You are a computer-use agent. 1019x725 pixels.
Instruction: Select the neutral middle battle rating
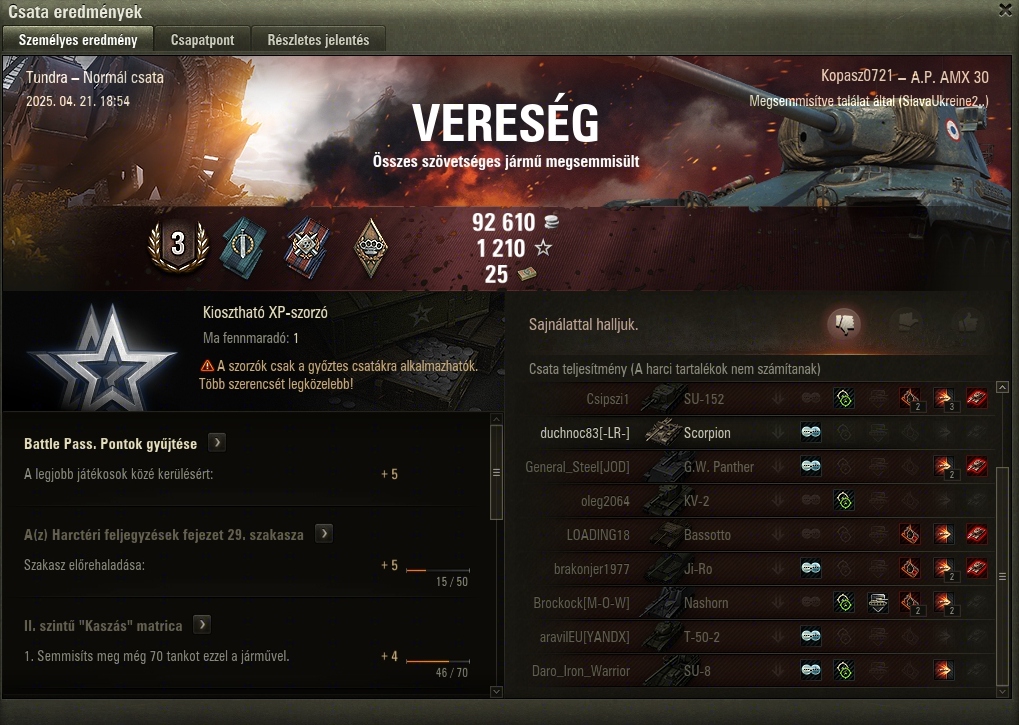coord(906,322)
